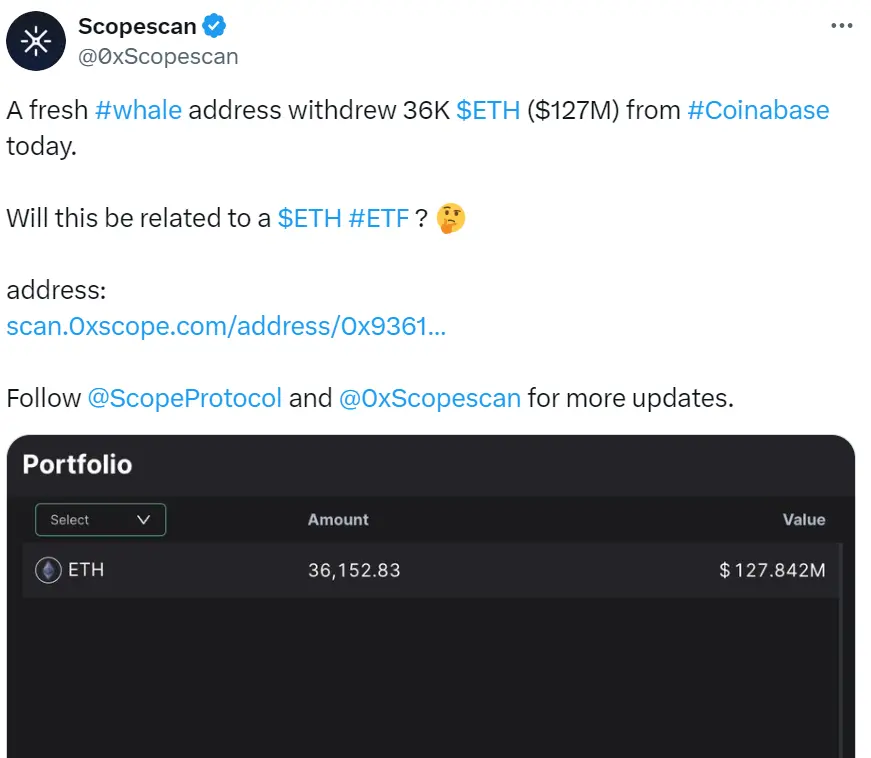Click the Scopescan profile avatar
The image size is (871, 758).
tap(34, 41)
